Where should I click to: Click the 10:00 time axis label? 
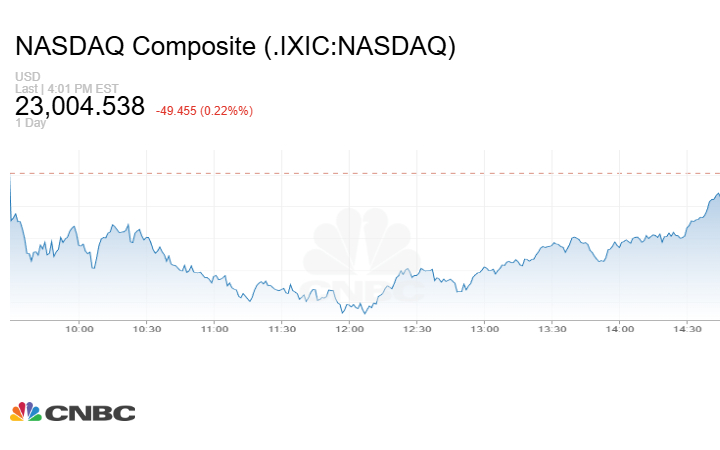(x=79, y=329)
